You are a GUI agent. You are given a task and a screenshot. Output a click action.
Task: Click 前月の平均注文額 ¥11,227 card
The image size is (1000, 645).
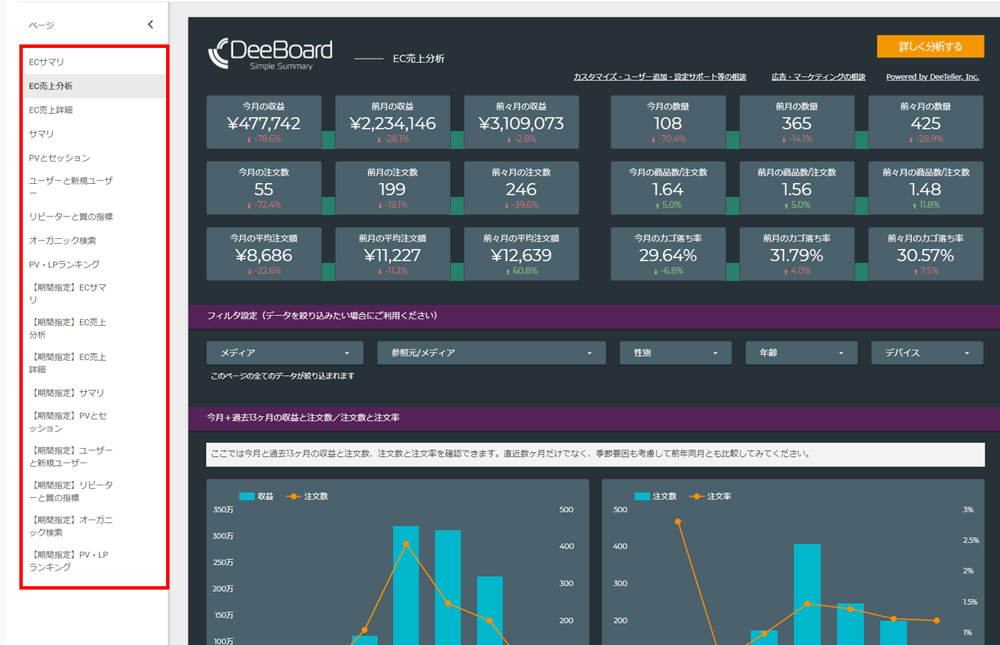[393, 254]
